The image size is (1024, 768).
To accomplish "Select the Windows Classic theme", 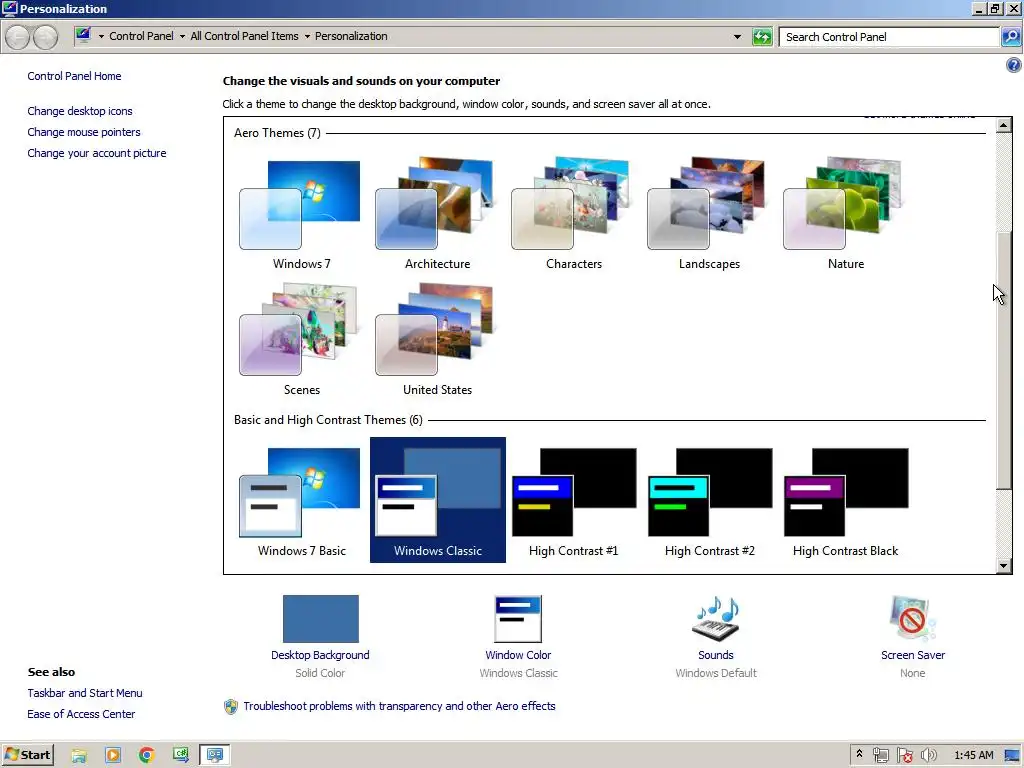I will pos(438,500).
